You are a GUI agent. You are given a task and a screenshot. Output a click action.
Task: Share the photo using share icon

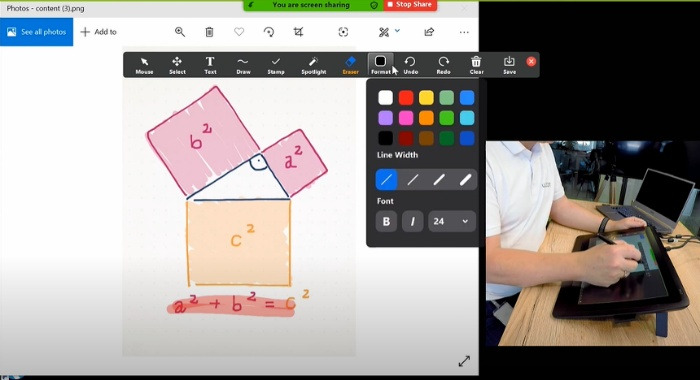click(429, 32)
